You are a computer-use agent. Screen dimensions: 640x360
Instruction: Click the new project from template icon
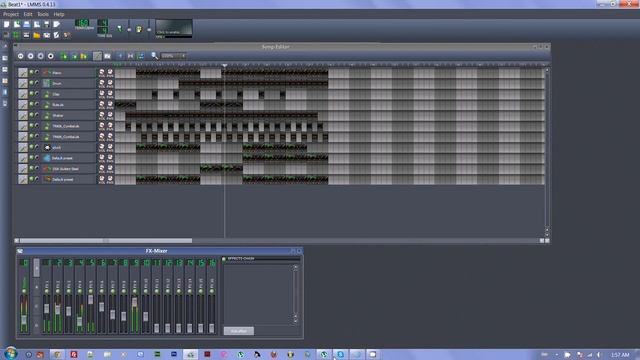17,24
